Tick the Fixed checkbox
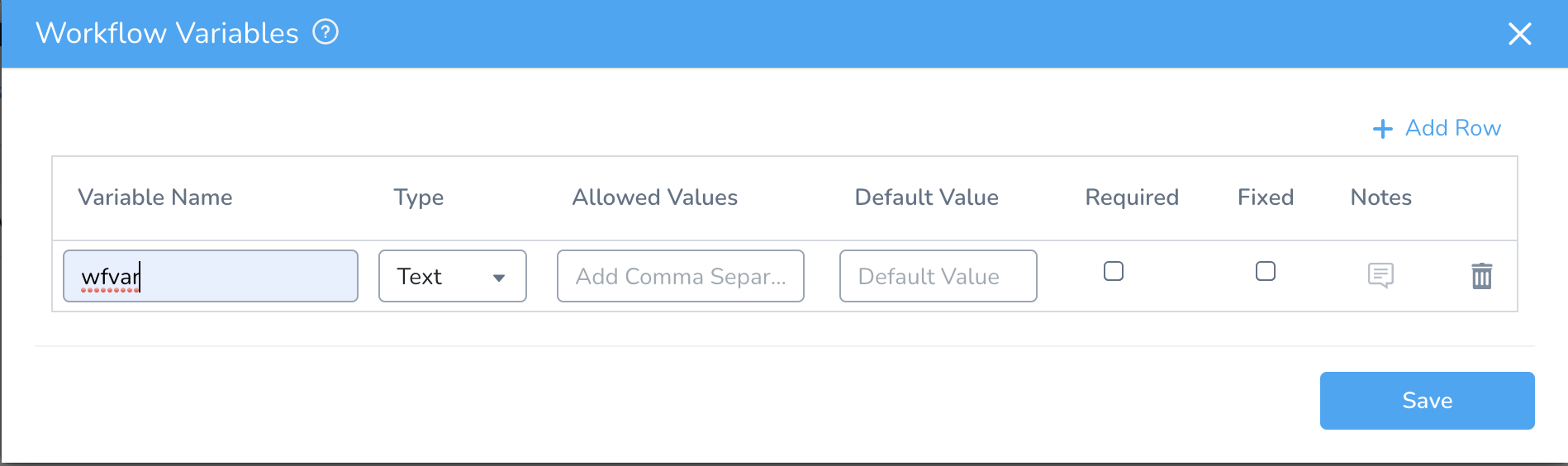Screen dimensions: 1568x466 [1266, 271]
